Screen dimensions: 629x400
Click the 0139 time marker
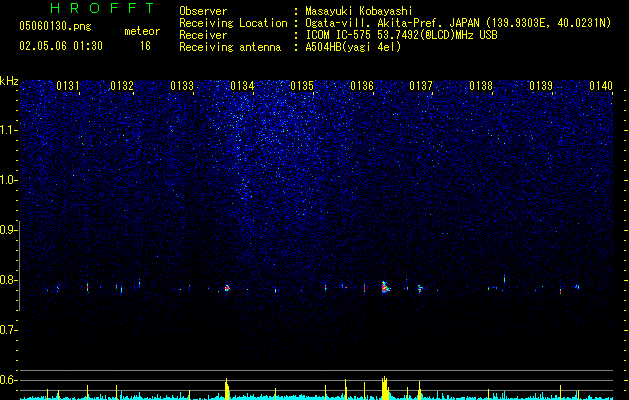(541, 86)
